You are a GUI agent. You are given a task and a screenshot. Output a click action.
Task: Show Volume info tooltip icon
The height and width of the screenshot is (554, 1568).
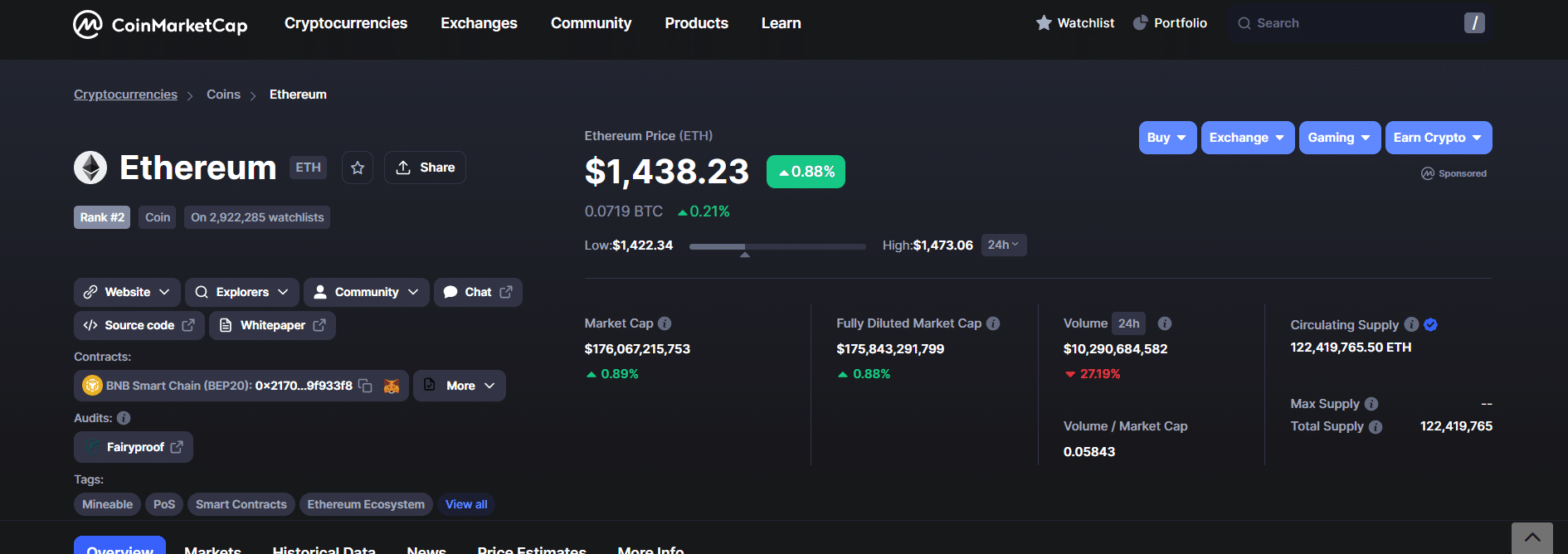[x=1165, y=323]
